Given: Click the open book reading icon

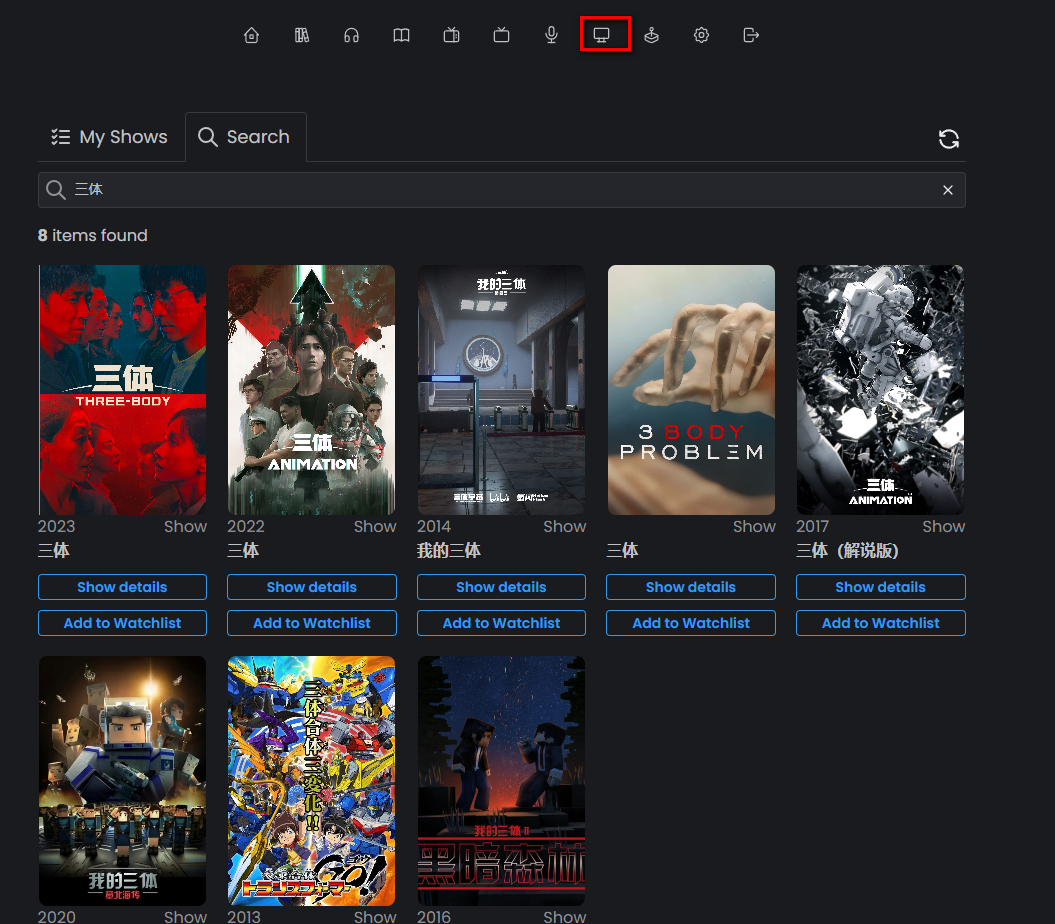Looking at the screenshot, I should pyautogui.click(x=401, y=35).
